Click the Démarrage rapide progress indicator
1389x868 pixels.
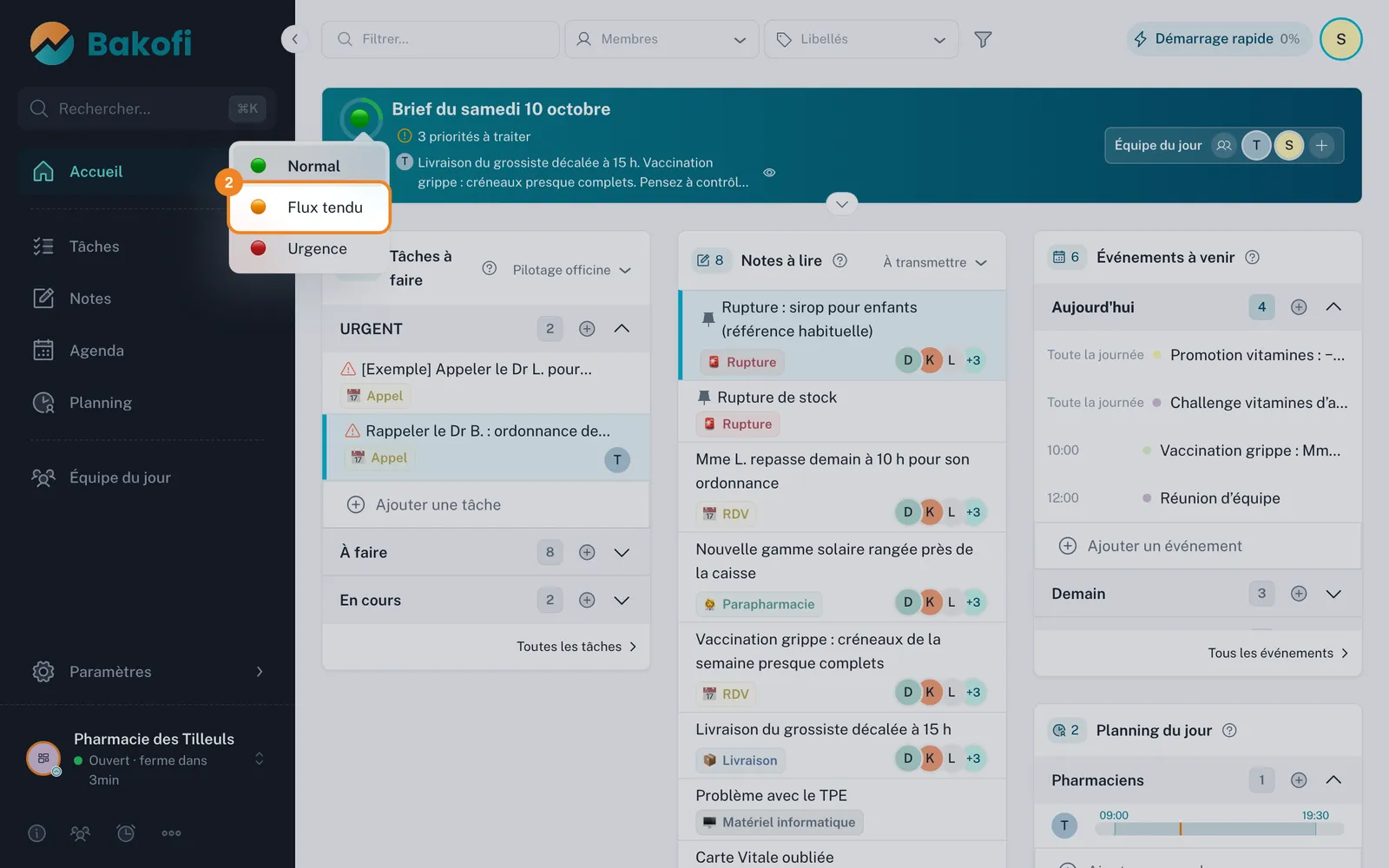pos(1219,39)
